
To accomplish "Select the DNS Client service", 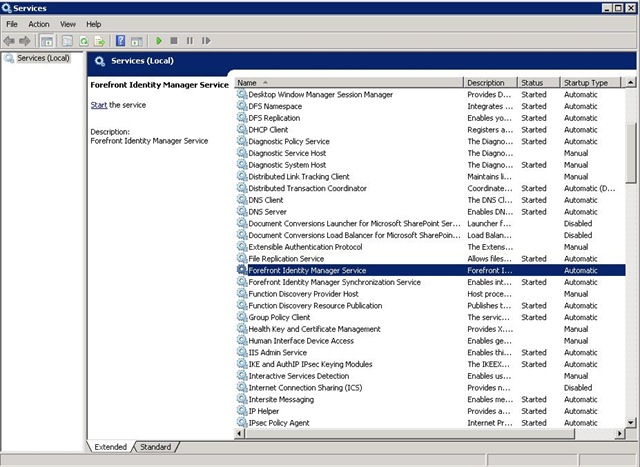I will [430, 200].
